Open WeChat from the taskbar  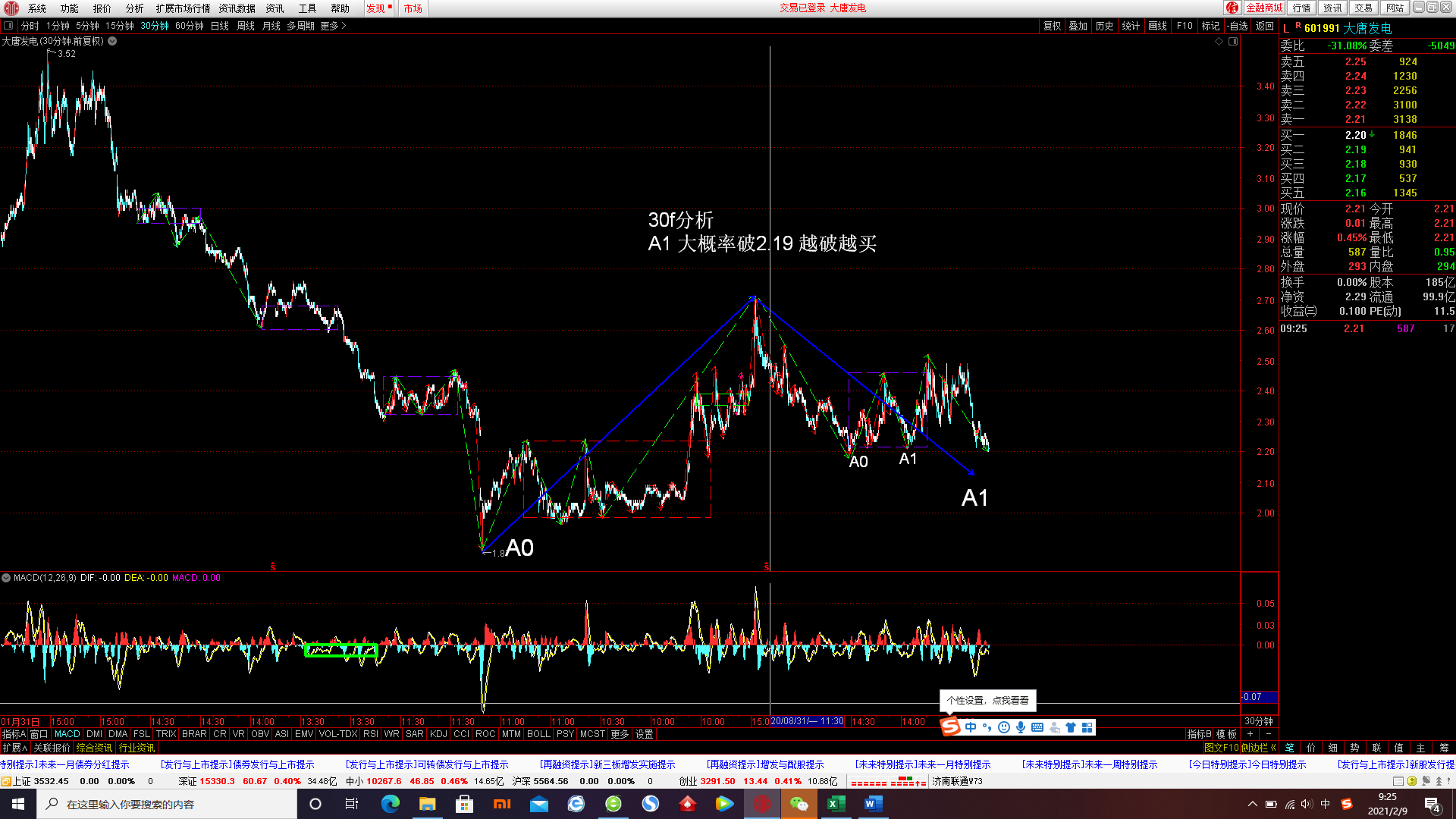tap(799, 804)
